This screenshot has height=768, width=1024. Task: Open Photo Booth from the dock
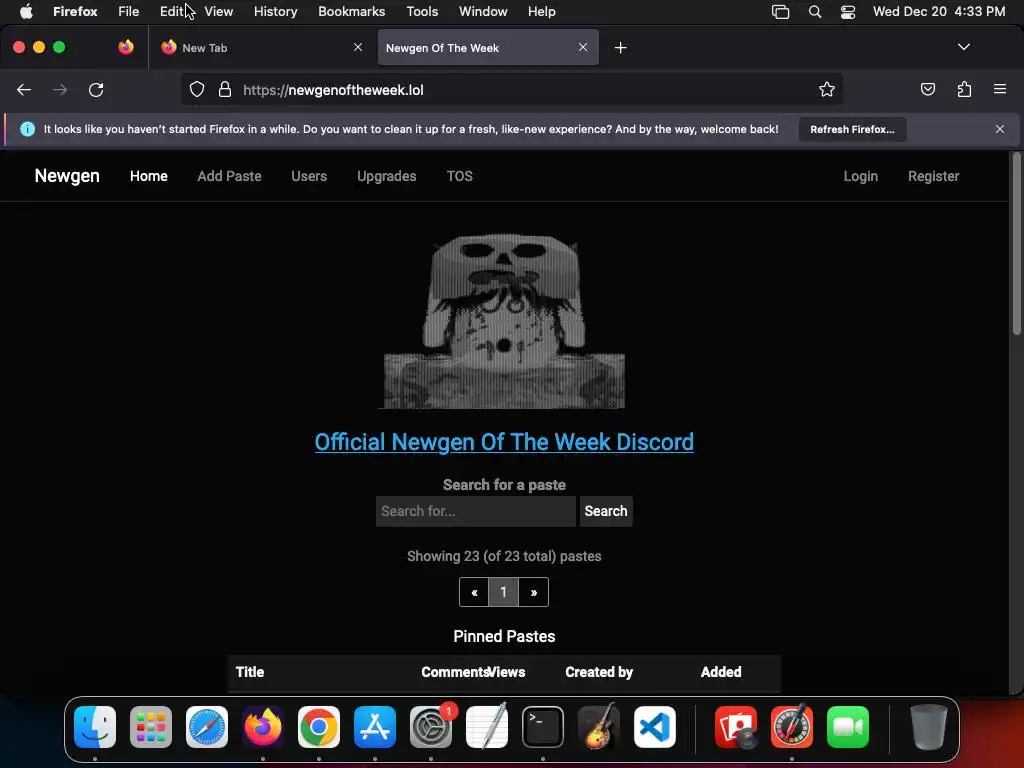pyautogui.click(x=736, y=727)
